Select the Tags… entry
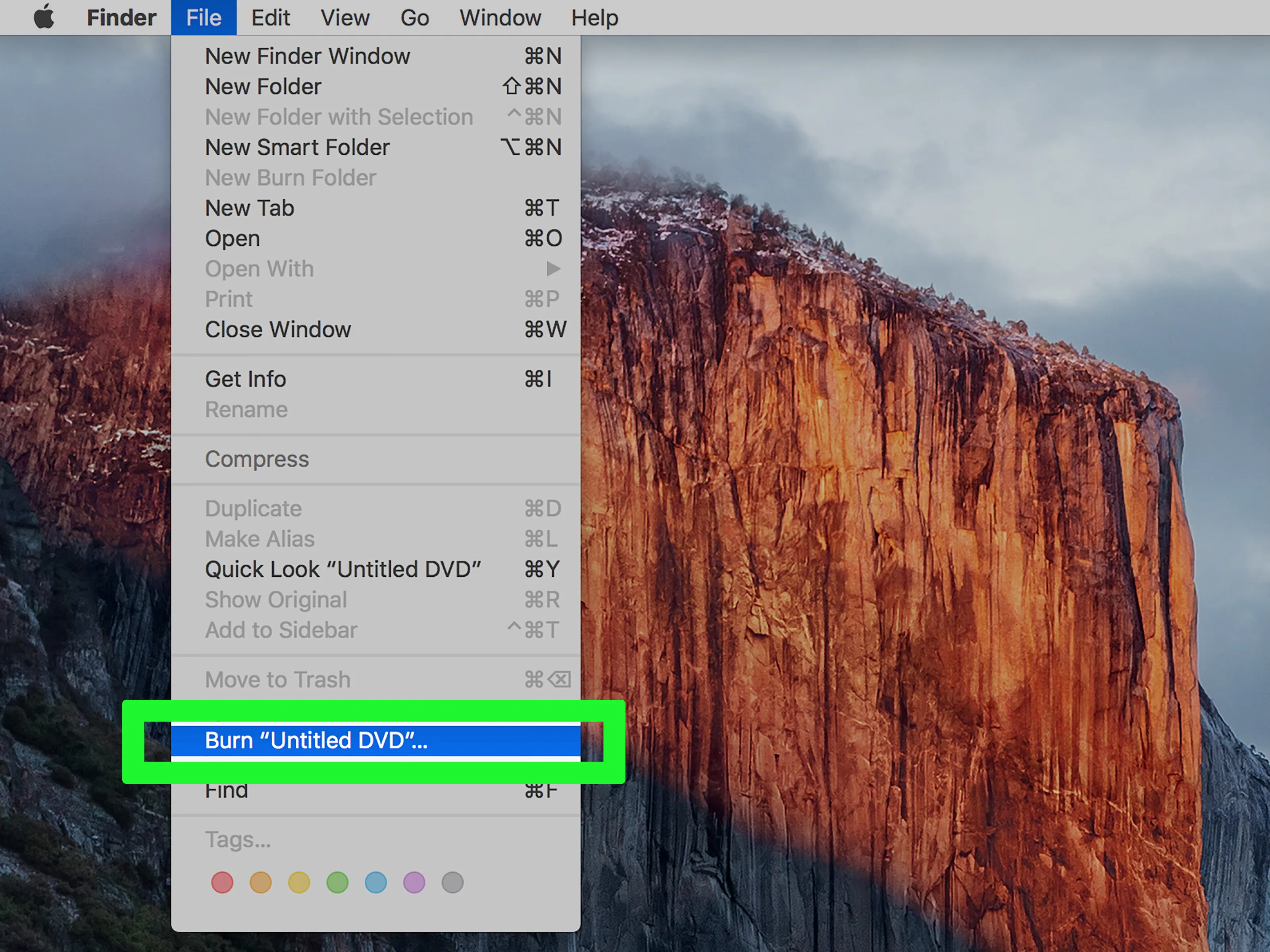1270x952 pixels. click(375, 840)
